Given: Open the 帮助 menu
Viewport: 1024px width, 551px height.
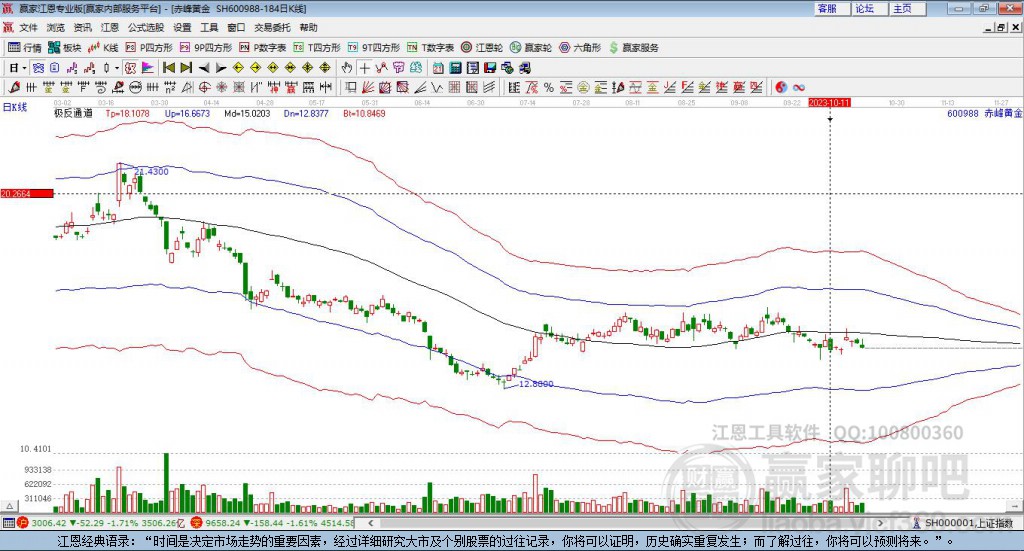Looking at the screenshot, I should pos(308,27).
